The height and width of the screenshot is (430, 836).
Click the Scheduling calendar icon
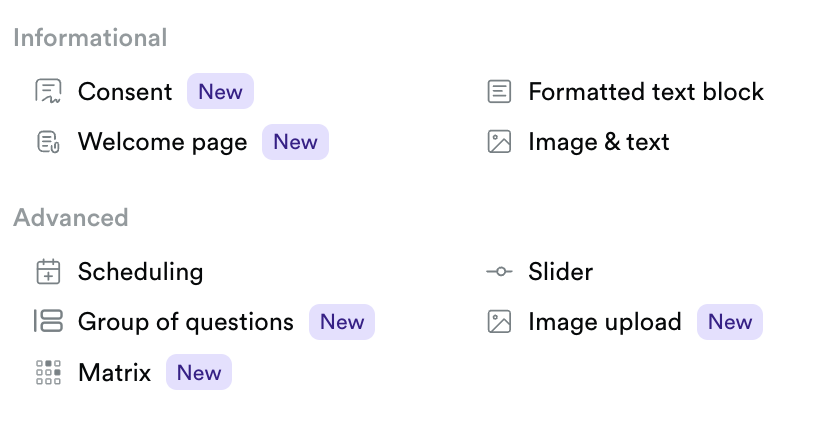pyautogui.click(x=48, y=271)
